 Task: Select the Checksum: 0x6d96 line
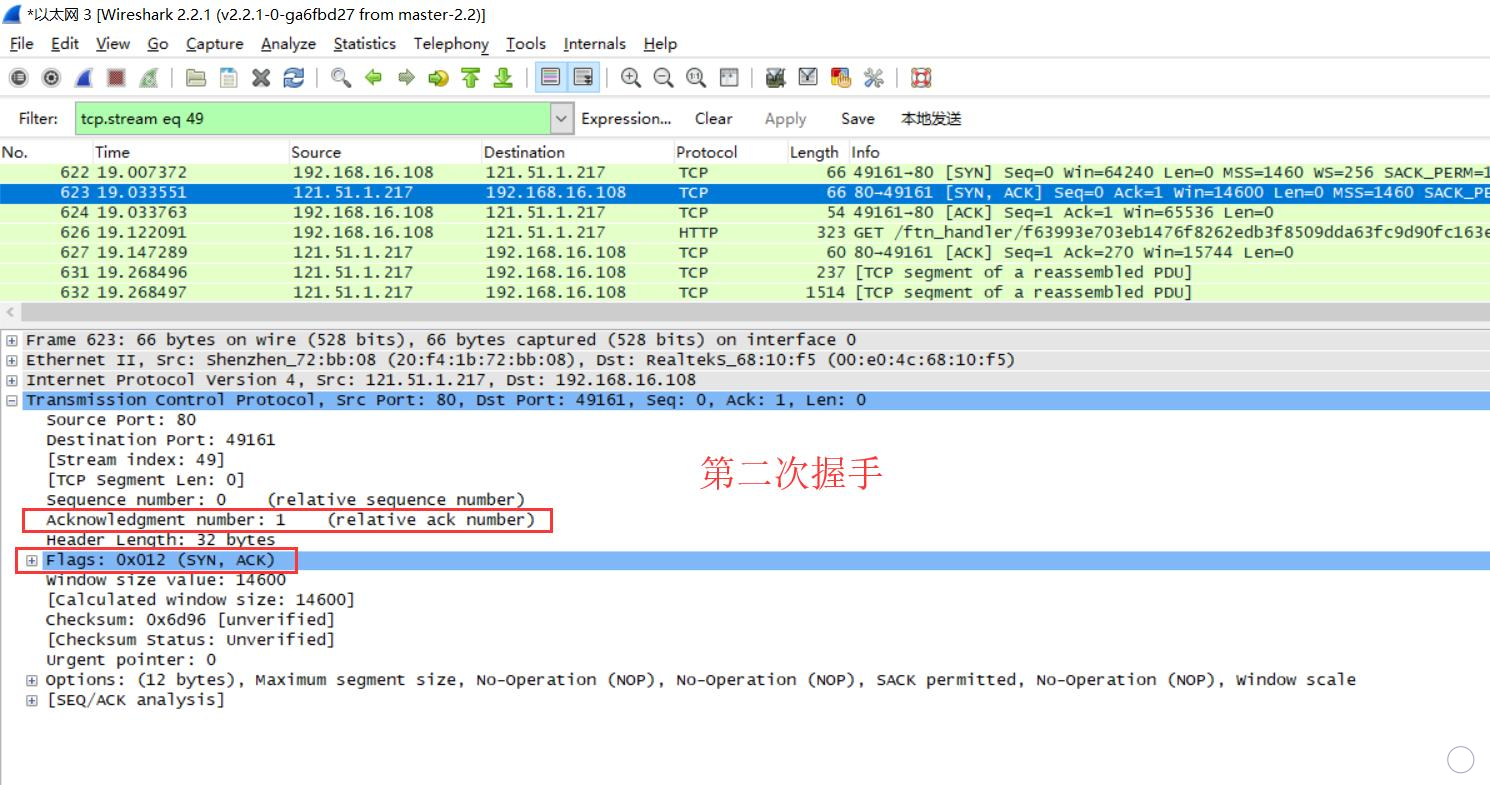190,620
